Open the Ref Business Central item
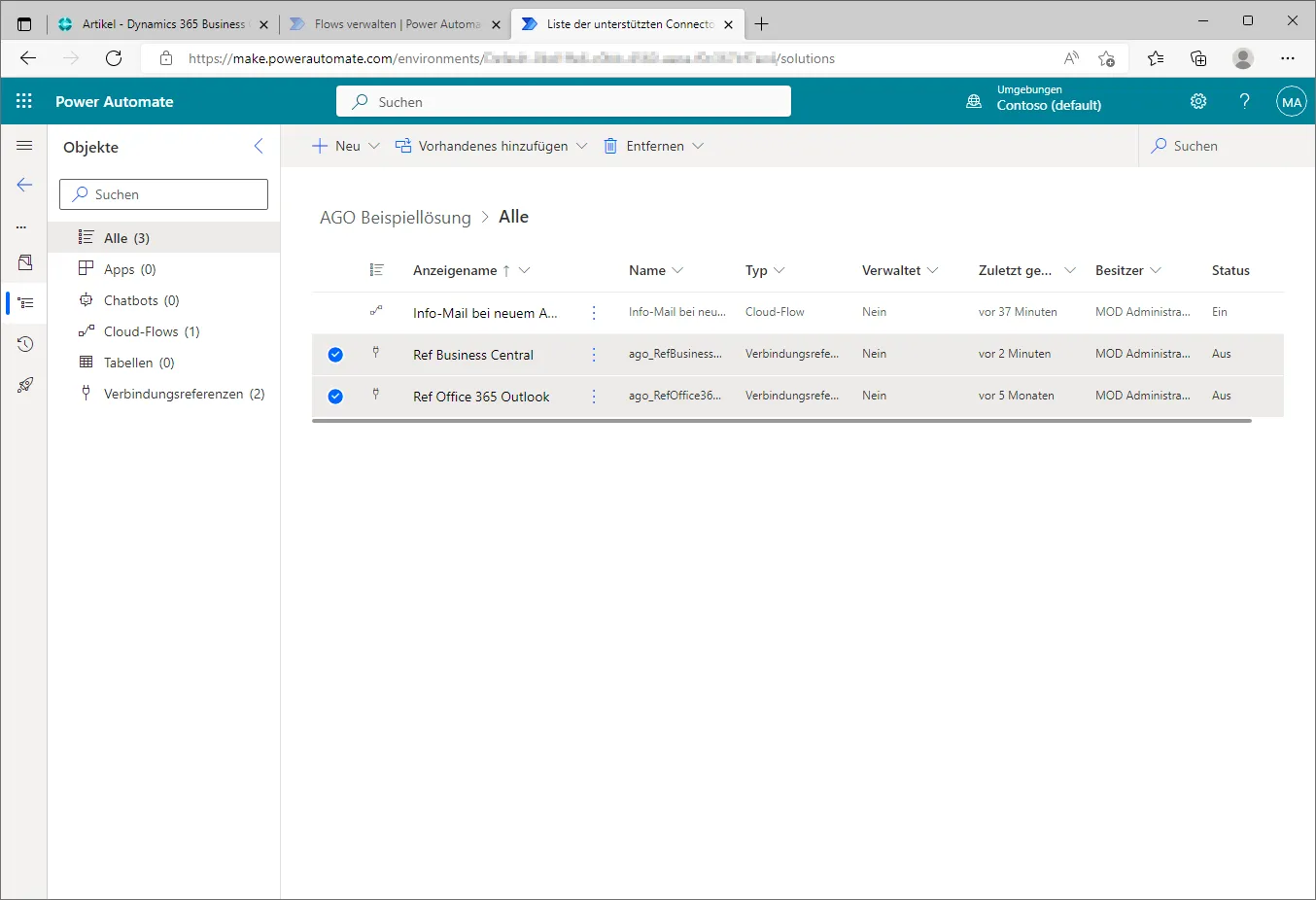Screen dimensions: 1316x900 click(473, 355)
